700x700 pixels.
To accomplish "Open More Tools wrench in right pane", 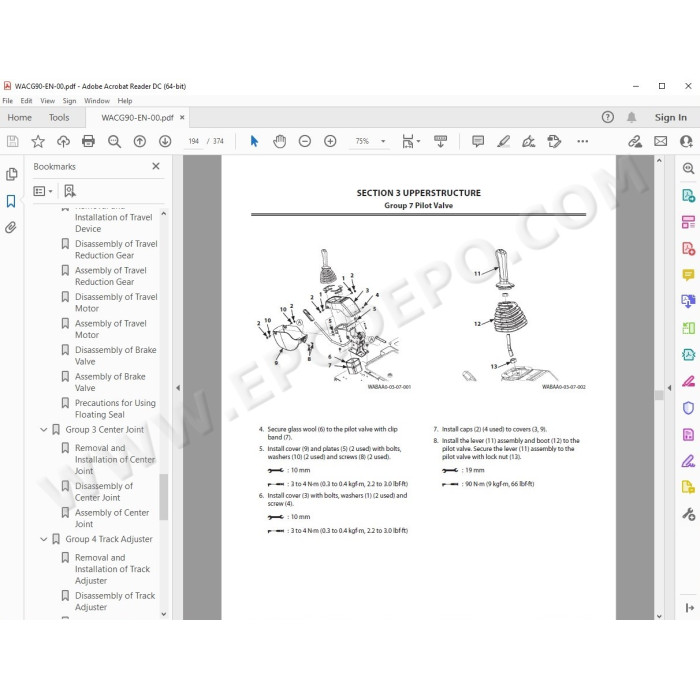I will pyautogui.click(x=688, y=514).
